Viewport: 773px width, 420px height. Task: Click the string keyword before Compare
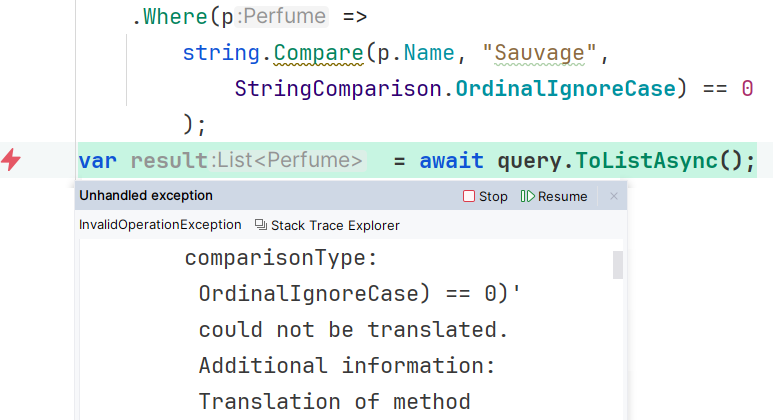221,53
